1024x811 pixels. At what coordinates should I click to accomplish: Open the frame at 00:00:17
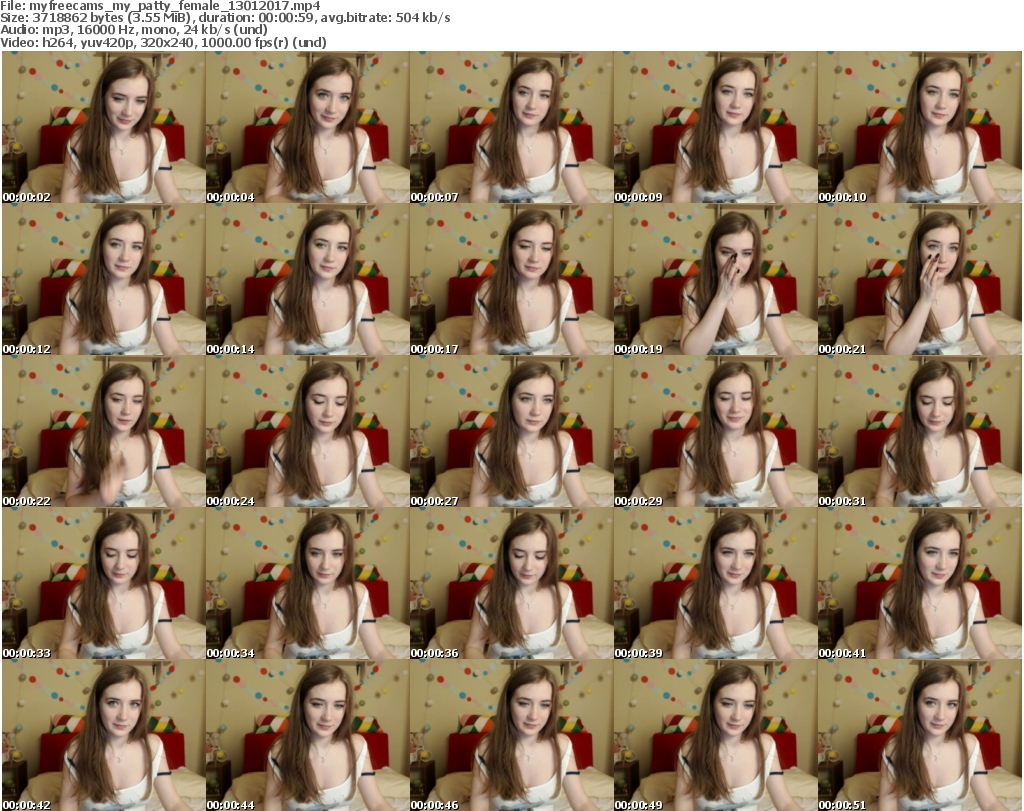[x=511, y=279]
